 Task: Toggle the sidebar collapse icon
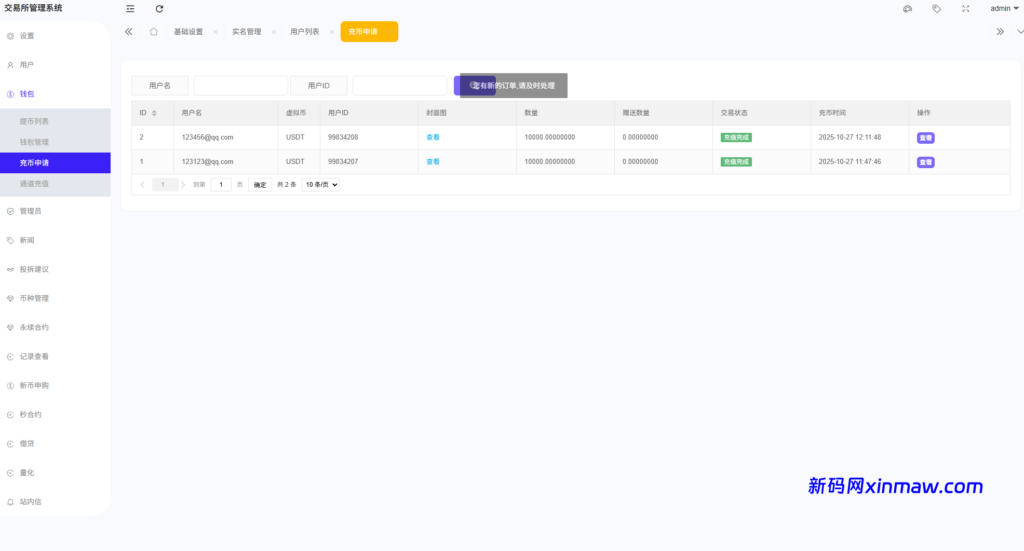(x=130, y=9)
